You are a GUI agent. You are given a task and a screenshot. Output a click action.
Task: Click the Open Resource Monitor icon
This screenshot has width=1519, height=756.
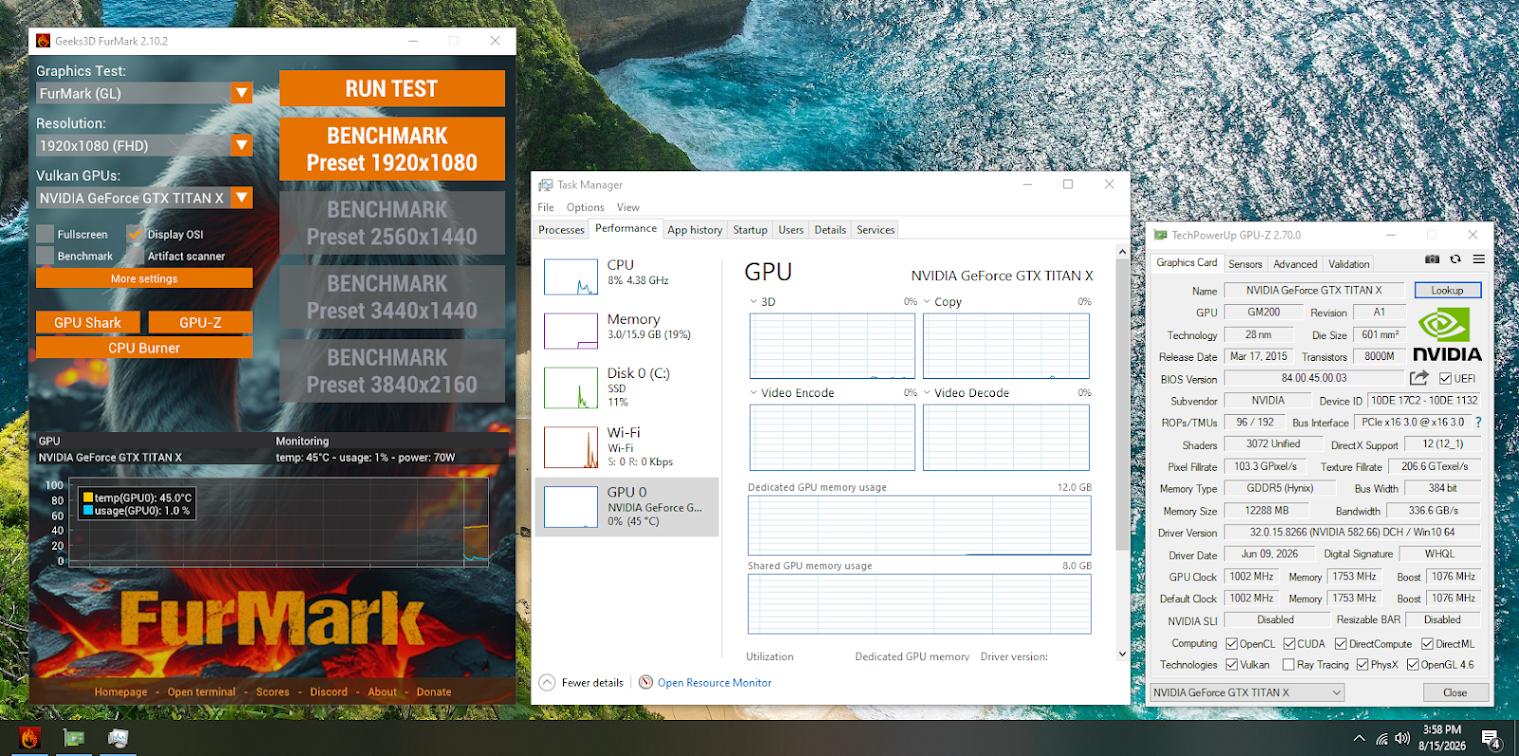pos(646,682)
